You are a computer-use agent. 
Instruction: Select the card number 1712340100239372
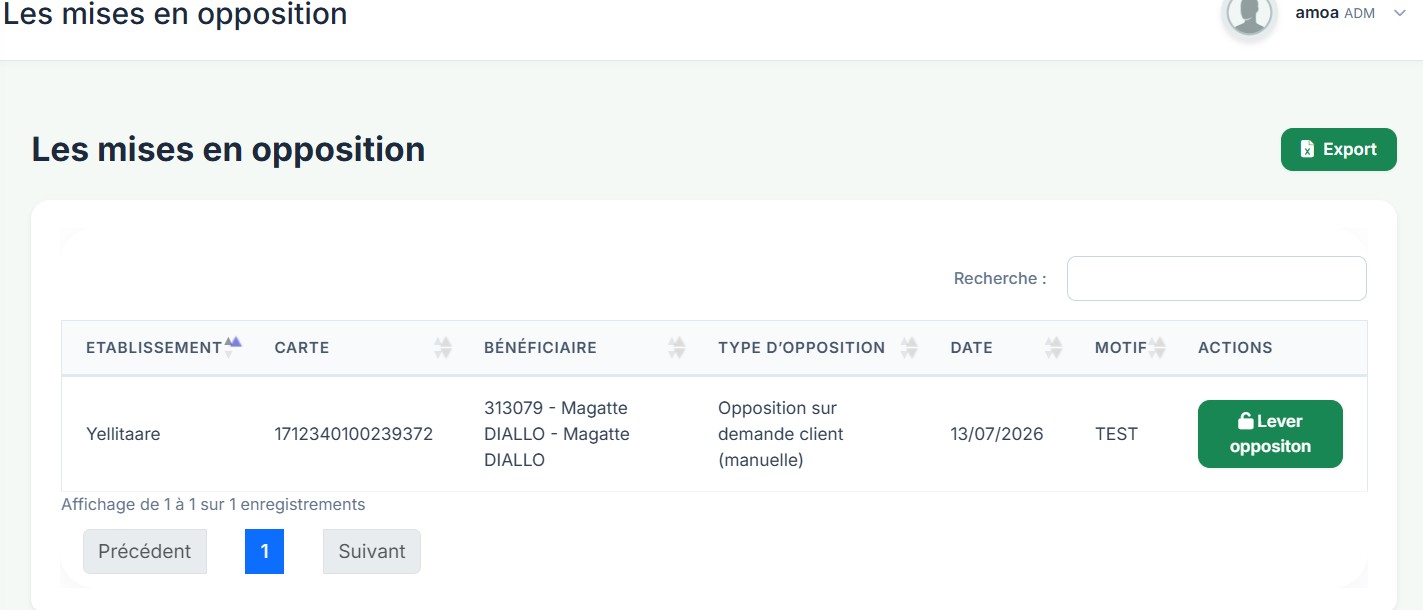(354, 434)
